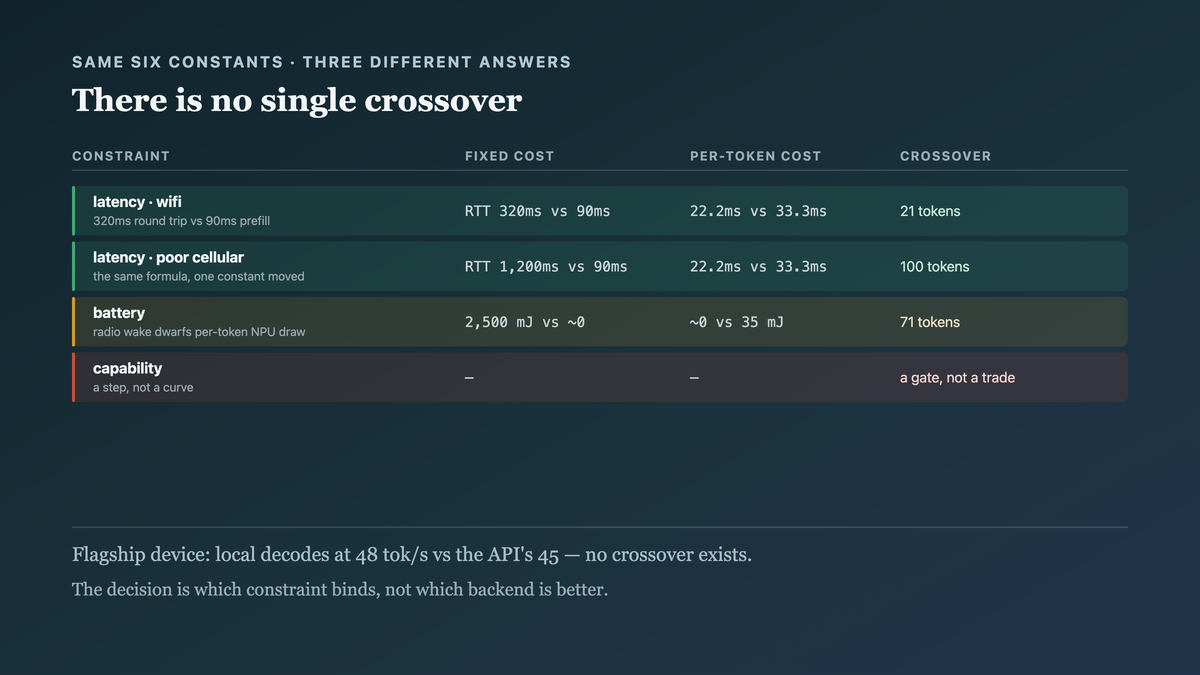The height and width of the screenshot is (675, 1200).
Task: Click 'the same formula, one constant moved'
Action: (198, 276)
